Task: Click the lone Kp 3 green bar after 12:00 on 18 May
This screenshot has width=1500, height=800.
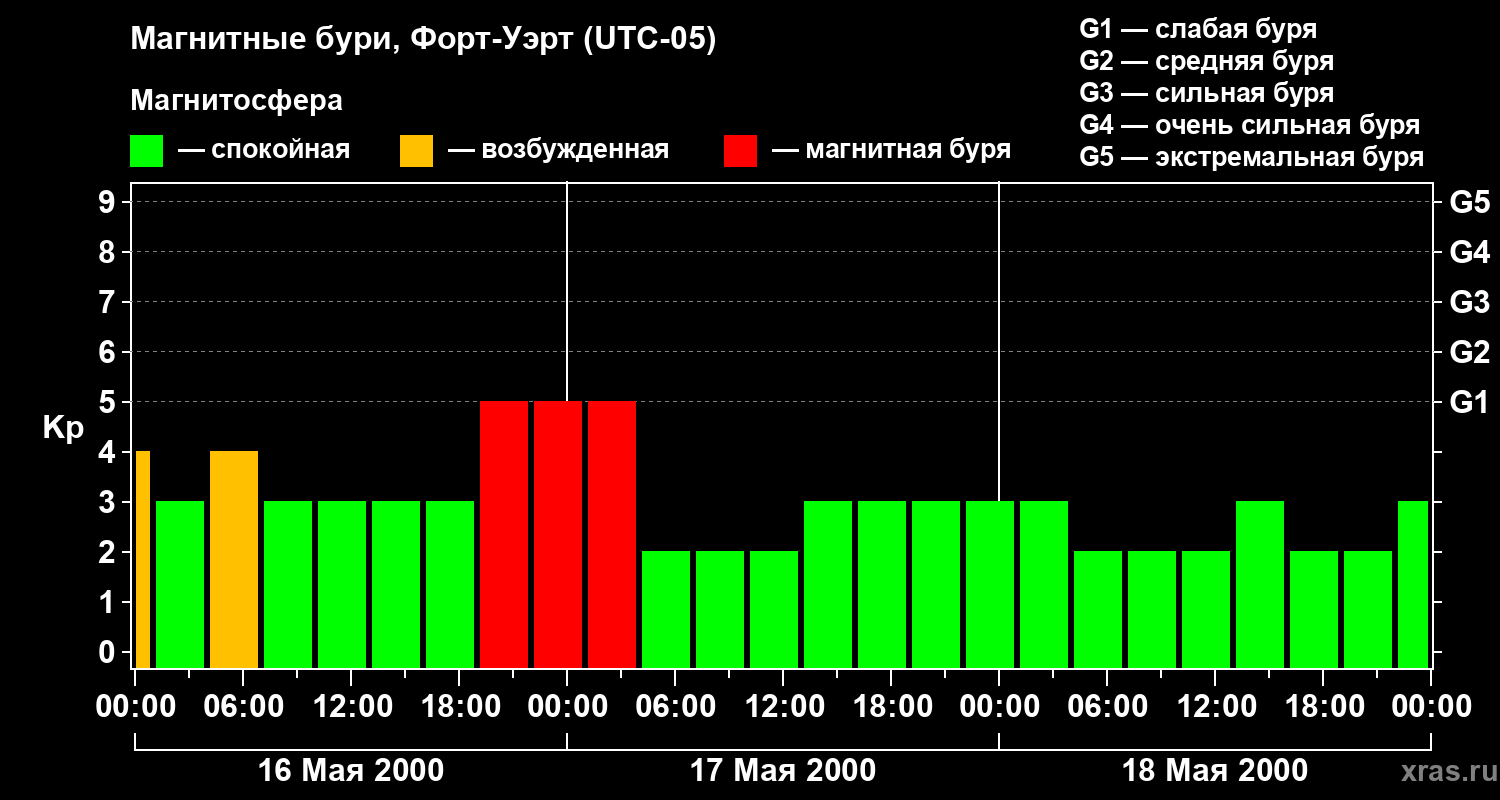Action: coord(1260,584)
